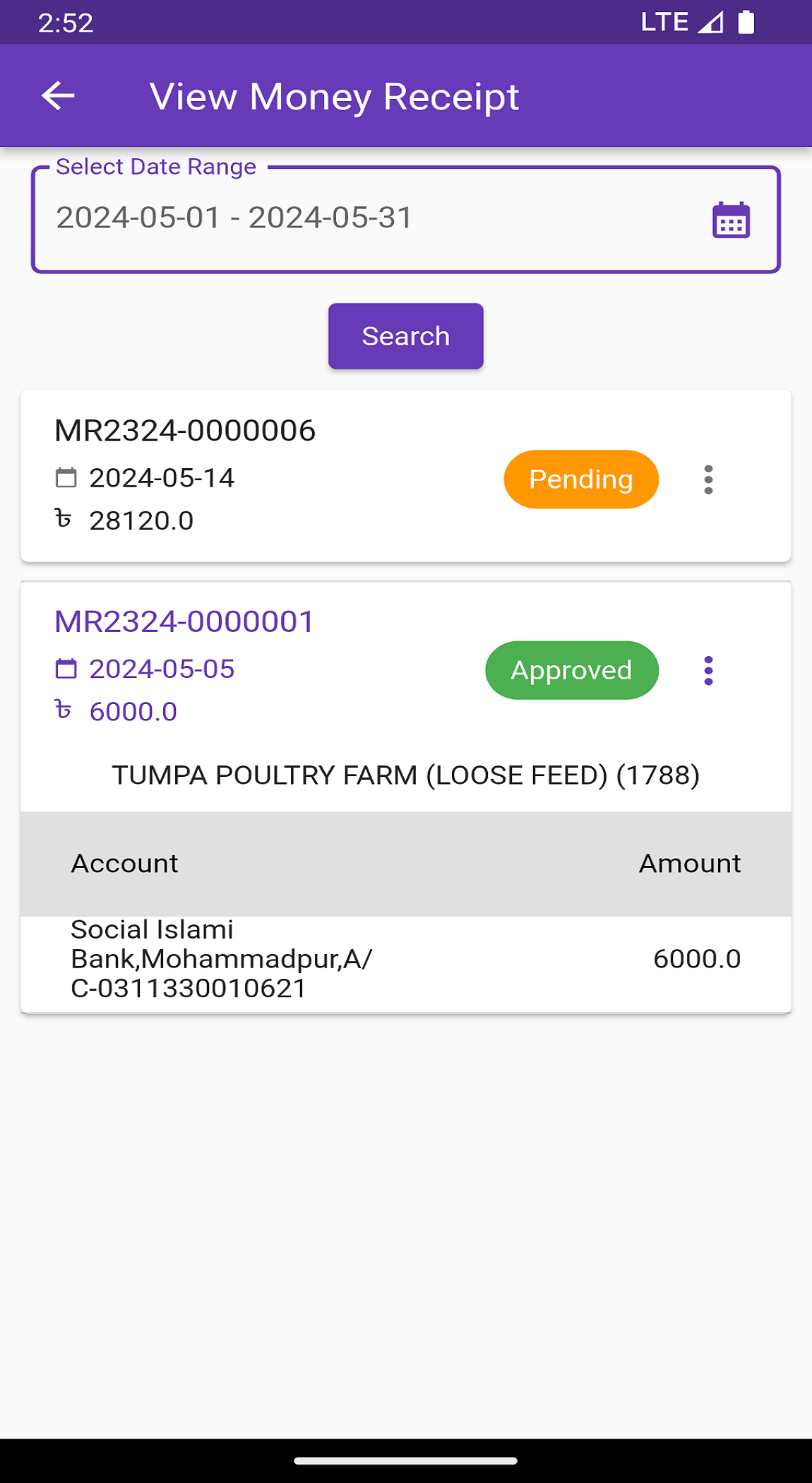Tap the back arrow icon
The width and height of the screenshot is (812, 1483).
pyautogui.click(x=58, y=96)
